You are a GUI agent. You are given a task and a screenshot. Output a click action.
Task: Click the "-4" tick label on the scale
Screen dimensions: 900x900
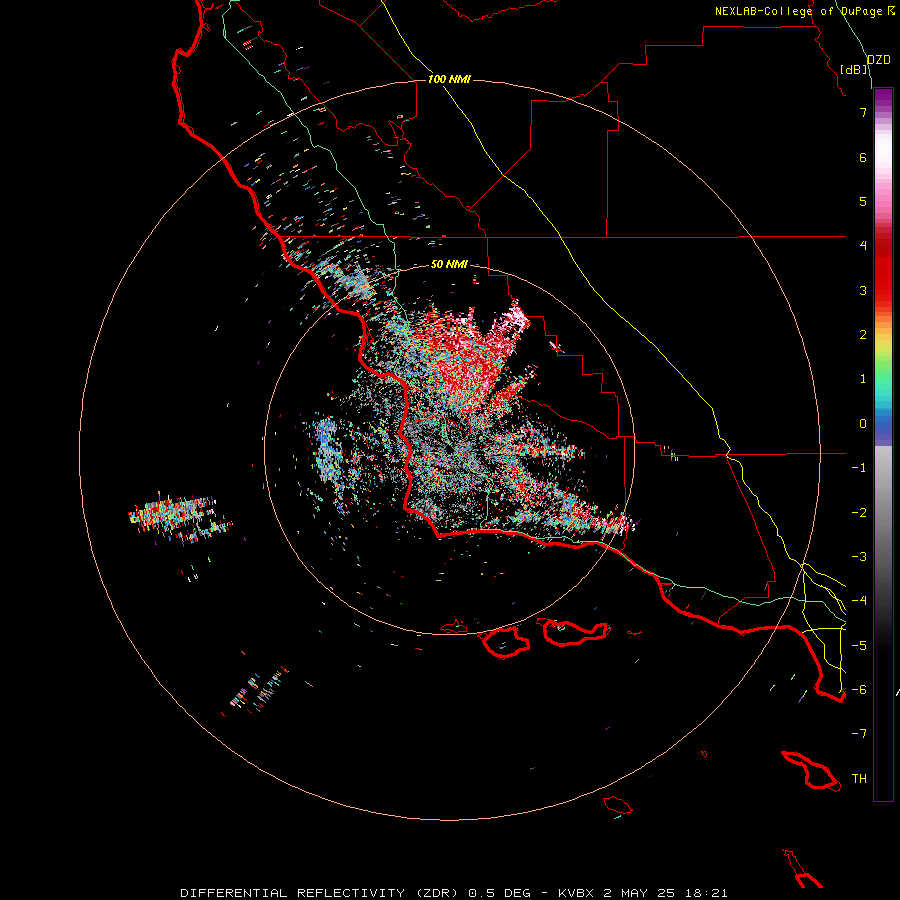point(859,601)
